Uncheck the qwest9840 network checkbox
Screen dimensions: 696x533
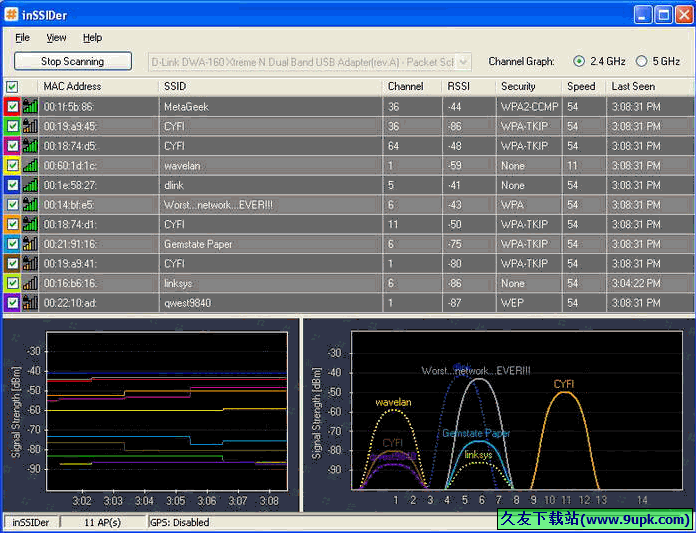click(12, 303)
